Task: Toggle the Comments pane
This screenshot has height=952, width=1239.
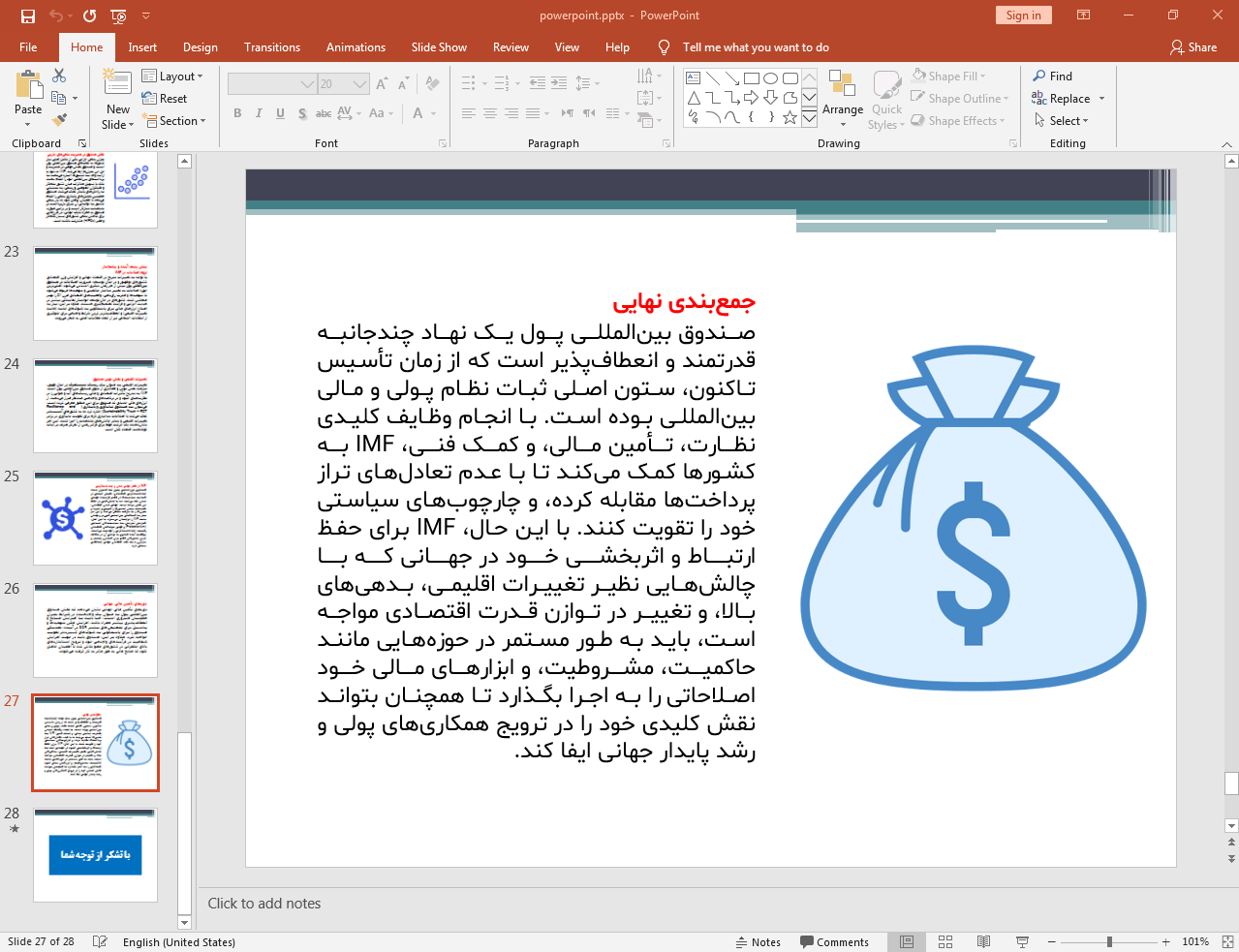Action: (834, 942)
